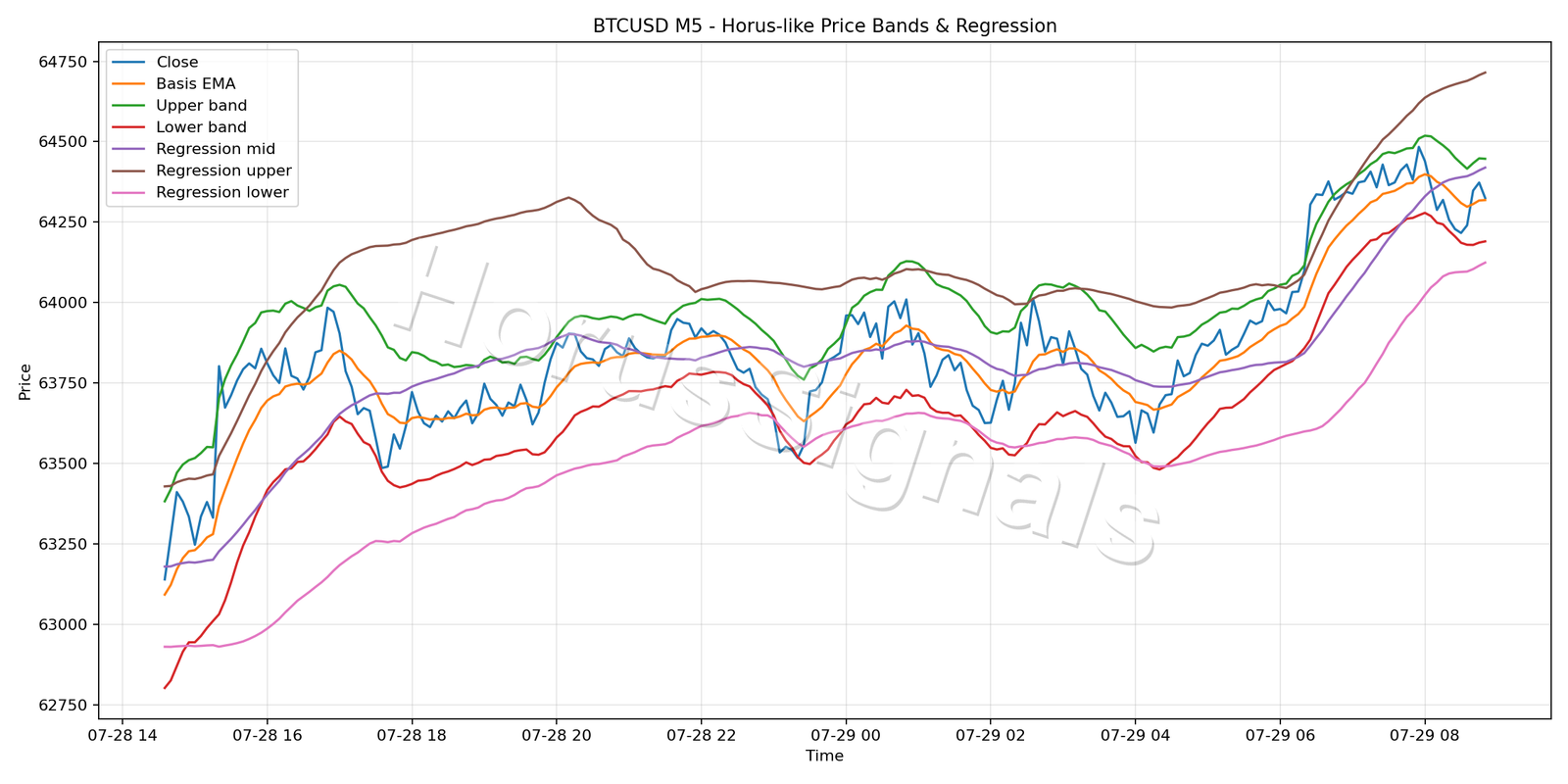
Task: Click the pink line swatch beside Regression lower
Action: point(128,193)
